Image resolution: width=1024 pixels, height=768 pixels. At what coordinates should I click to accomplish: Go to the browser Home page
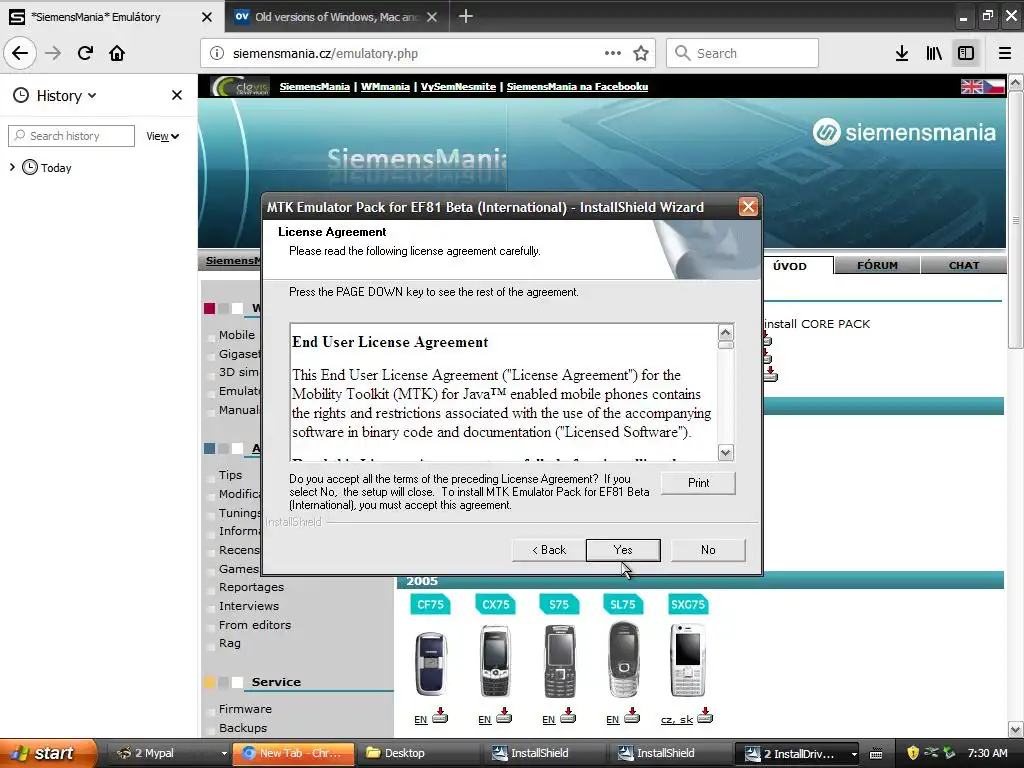(117, 53)
